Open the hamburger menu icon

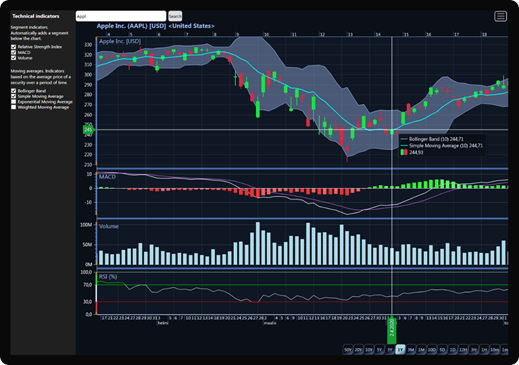tap(500, 16)
